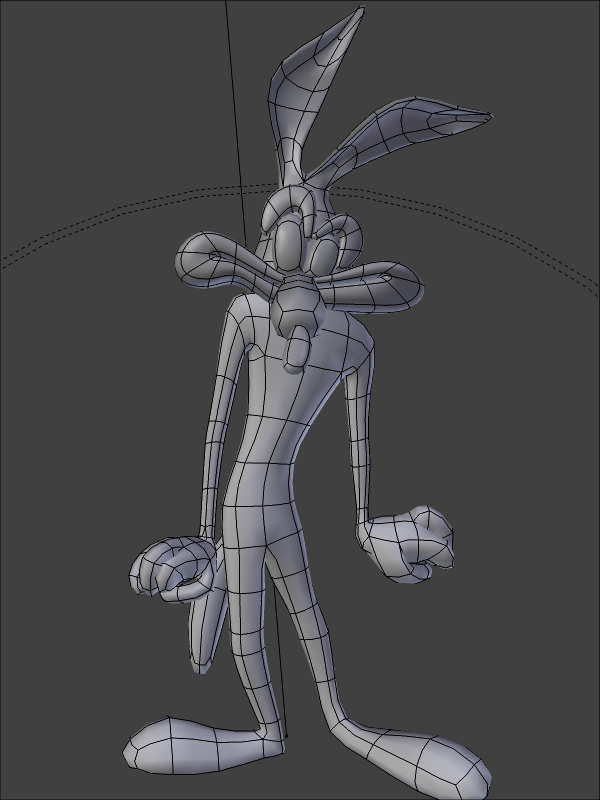Select the cheek fur tuft near the axis line
The width and height of the screenshot is (600, 800).
click(219, 261)
